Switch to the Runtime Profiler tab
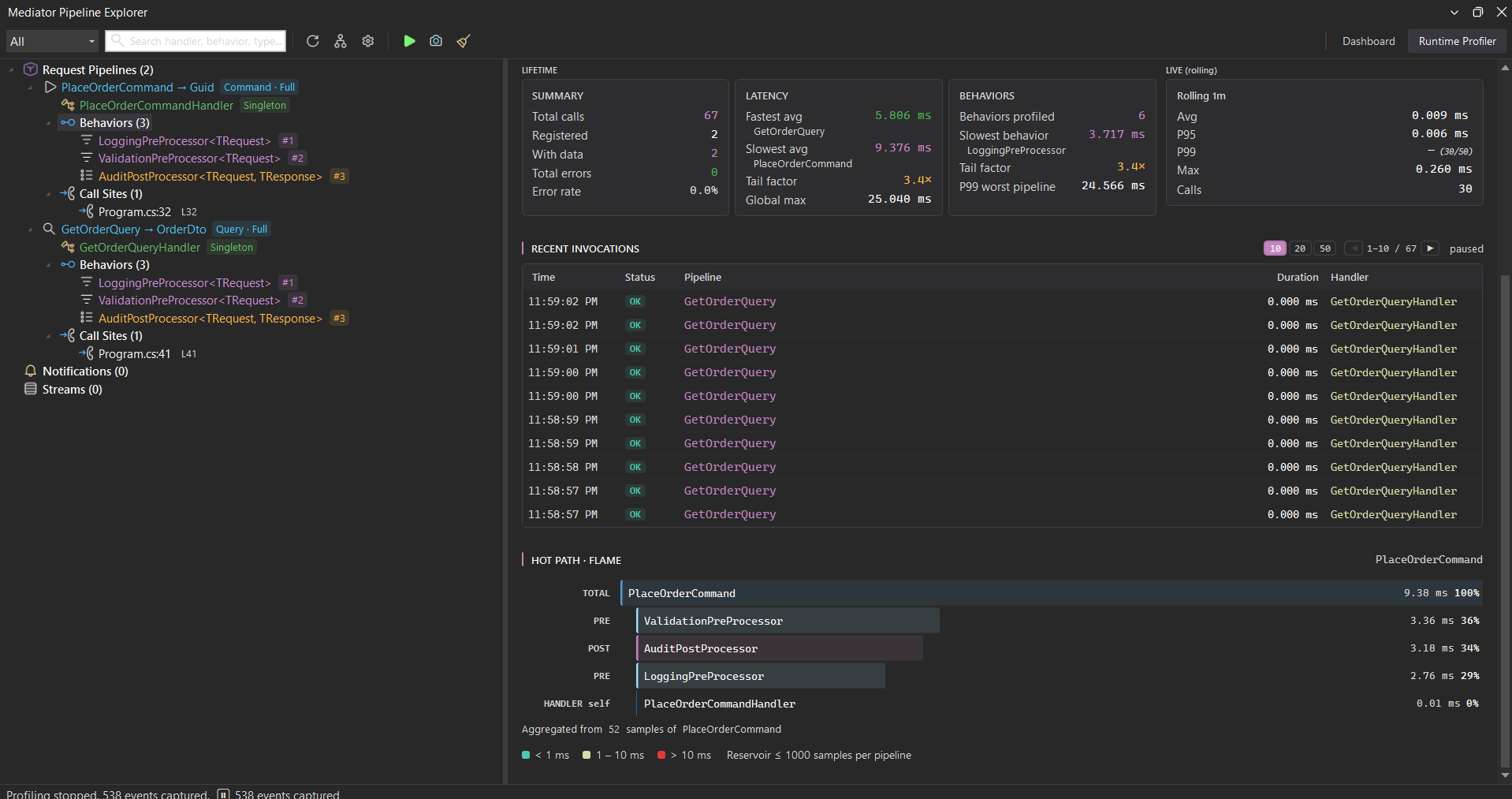 coord(1457,41)
